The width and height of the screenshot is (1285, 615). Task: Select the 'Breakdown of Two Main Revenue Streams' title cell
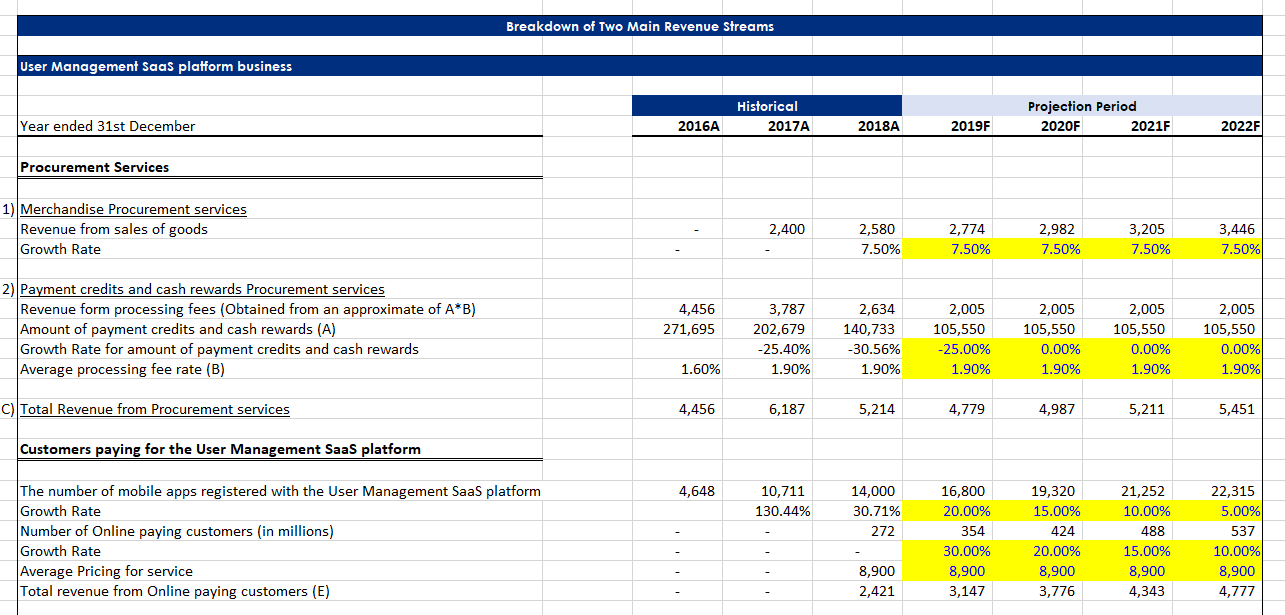tap(640, 26)
